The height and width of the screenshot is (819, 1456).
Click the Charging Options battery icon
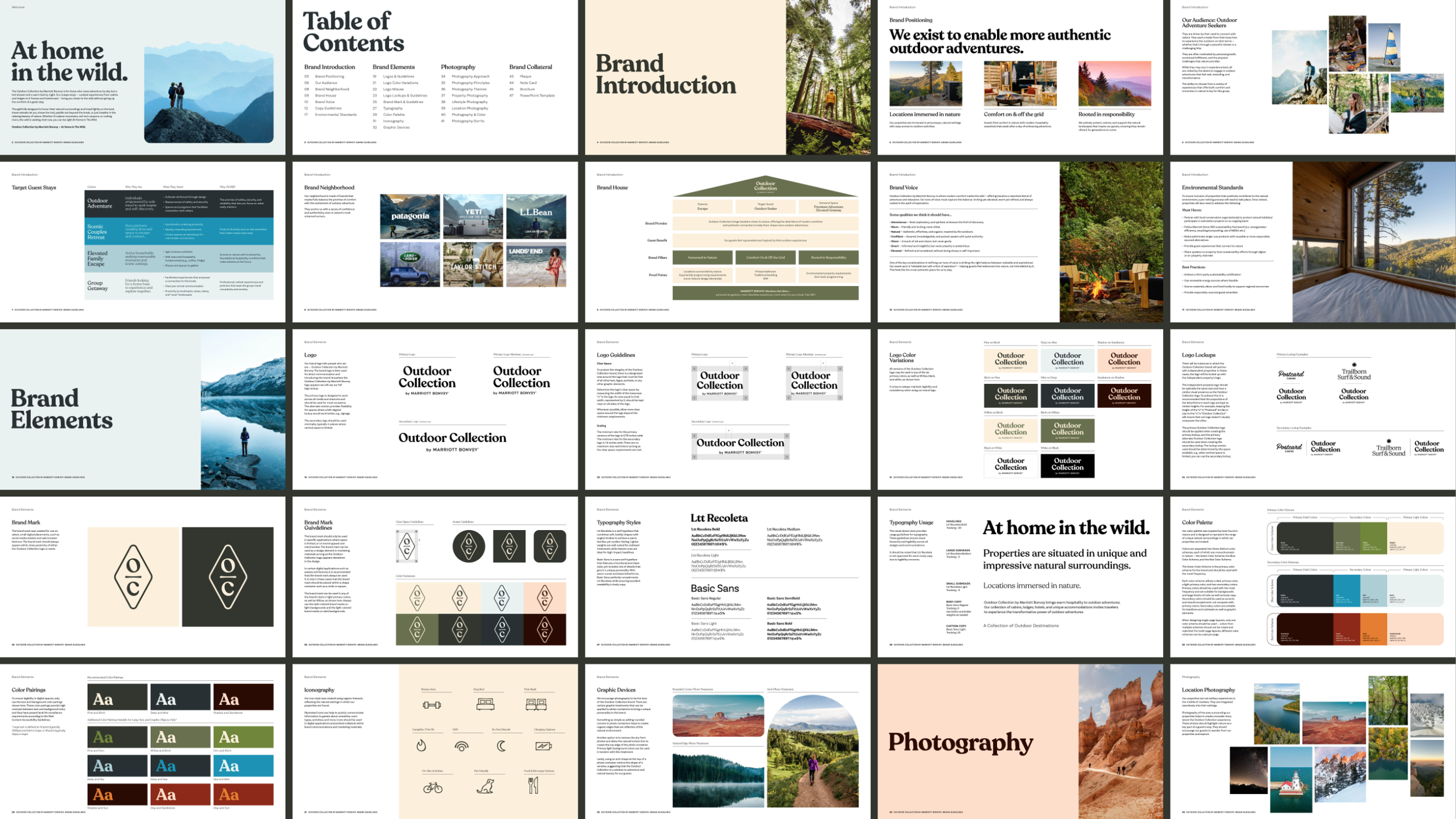click(x=543, y=746)
